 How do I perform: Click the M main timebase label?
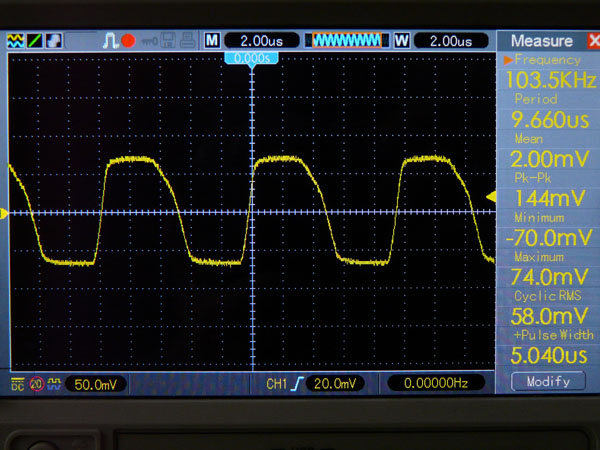click(212, 41)
